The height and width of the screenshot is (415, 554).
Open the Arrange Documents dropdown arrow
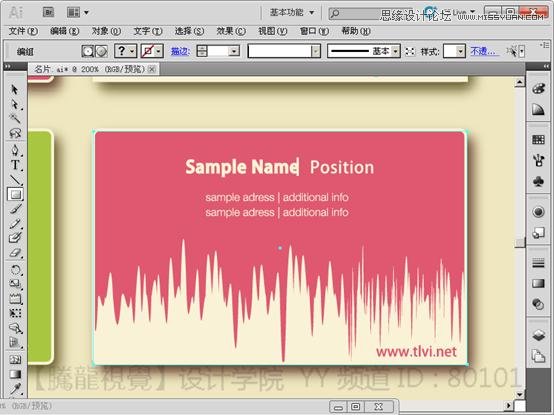pyautogui.click(x=86, y=13)
